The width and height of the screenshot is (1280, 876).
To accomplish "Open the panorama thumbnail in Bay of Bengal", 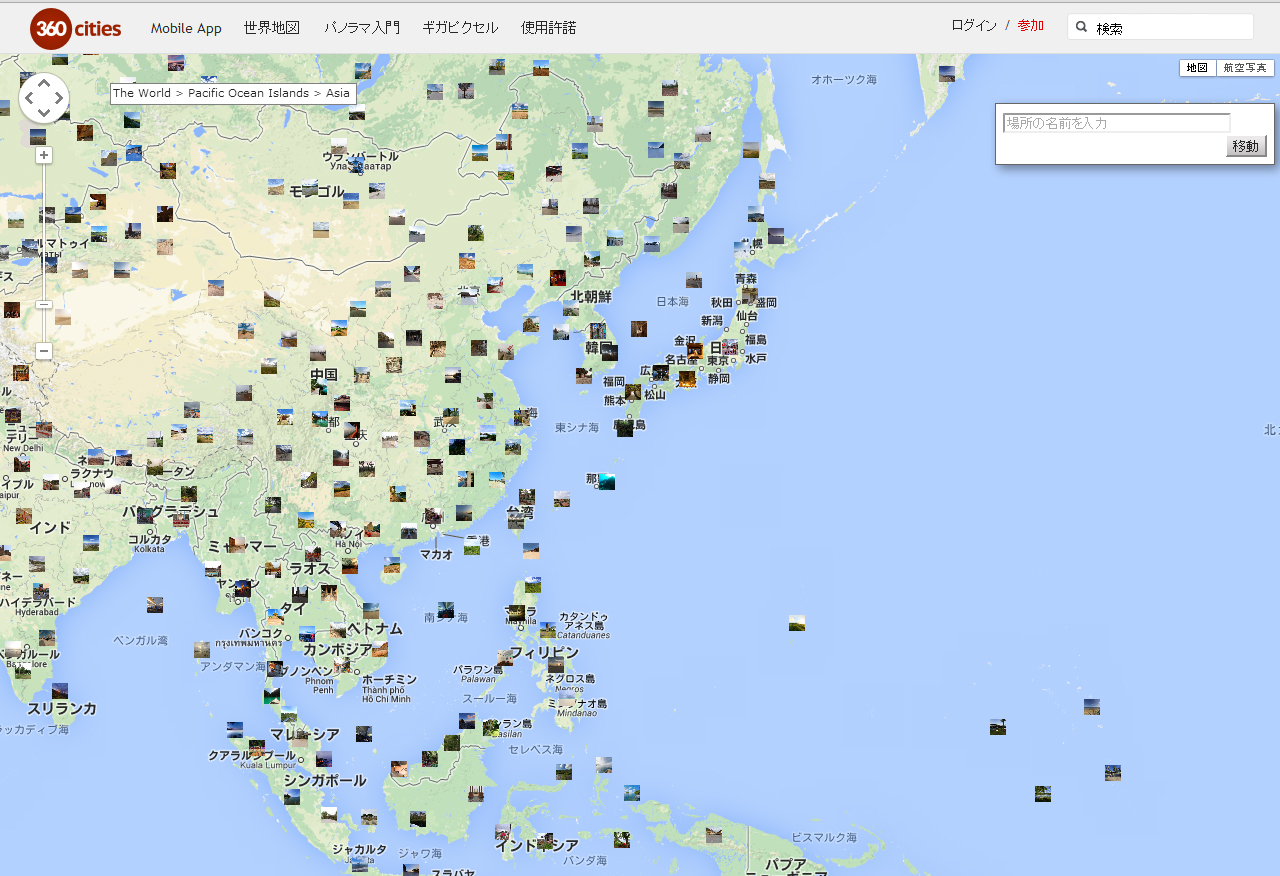I will (155, 605).
